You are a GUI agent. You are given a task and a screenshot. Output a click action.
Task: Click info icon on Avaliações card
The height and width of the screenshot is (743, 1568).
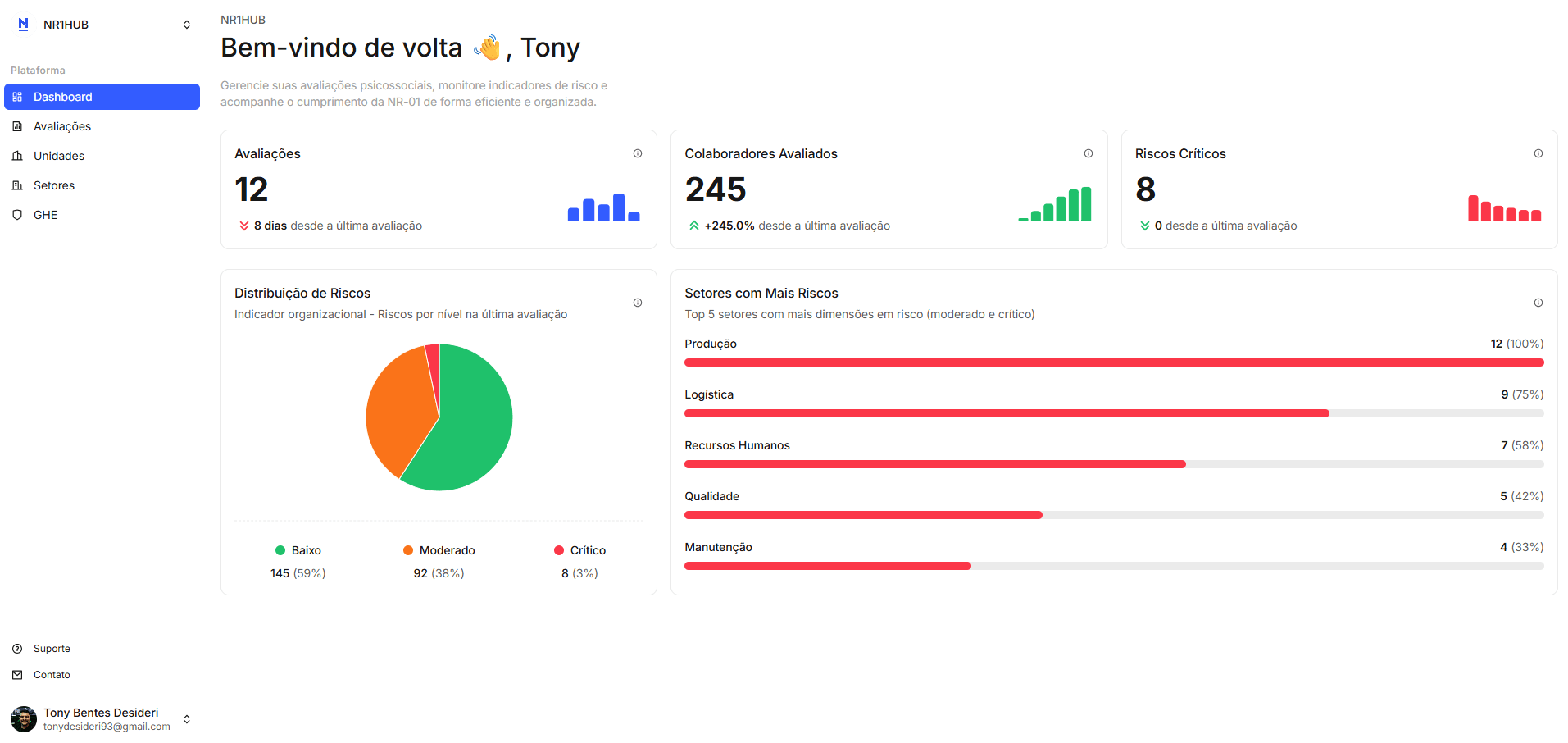(638, 153)
